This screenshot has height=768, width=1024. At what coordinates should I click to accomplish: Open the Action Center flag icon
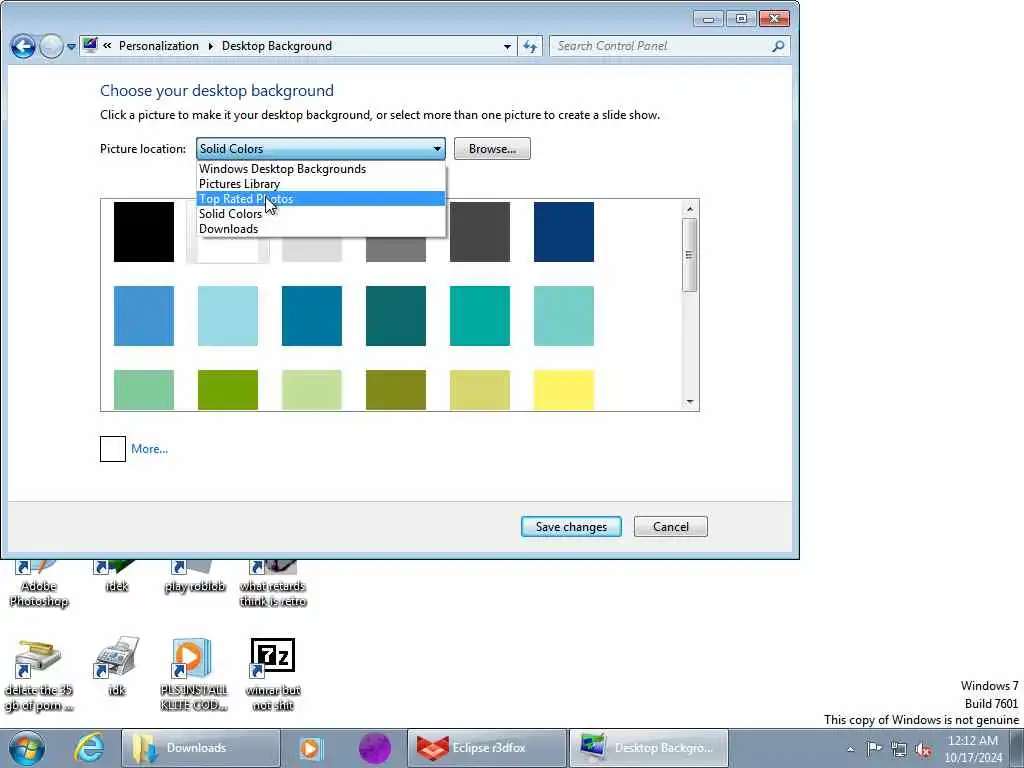tap(874, 748)
